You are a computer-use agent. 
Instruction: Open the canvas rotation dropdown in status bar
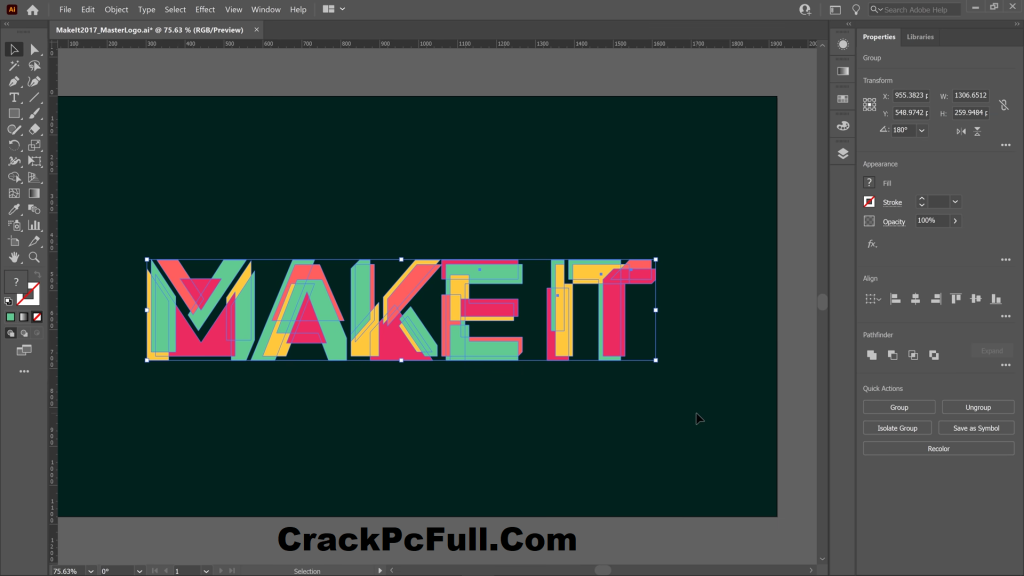click(139, 571)
